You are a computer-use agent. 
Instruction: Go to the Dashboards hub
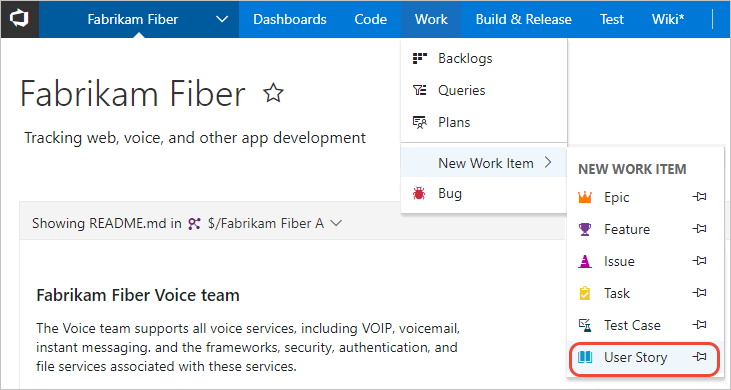coord(290,20)
